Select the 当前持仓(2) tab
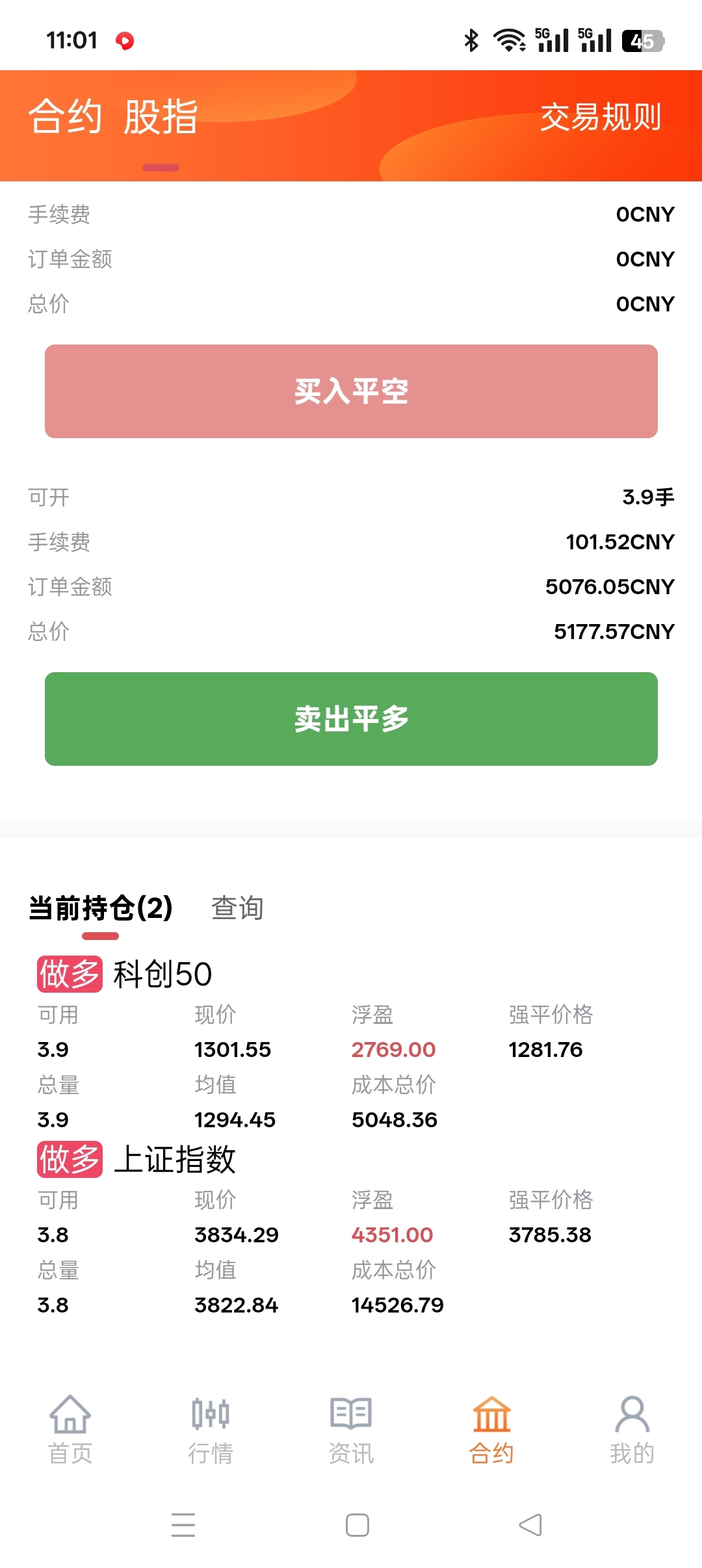Viewport: 702px width, 1568px height. click(101, 908)
